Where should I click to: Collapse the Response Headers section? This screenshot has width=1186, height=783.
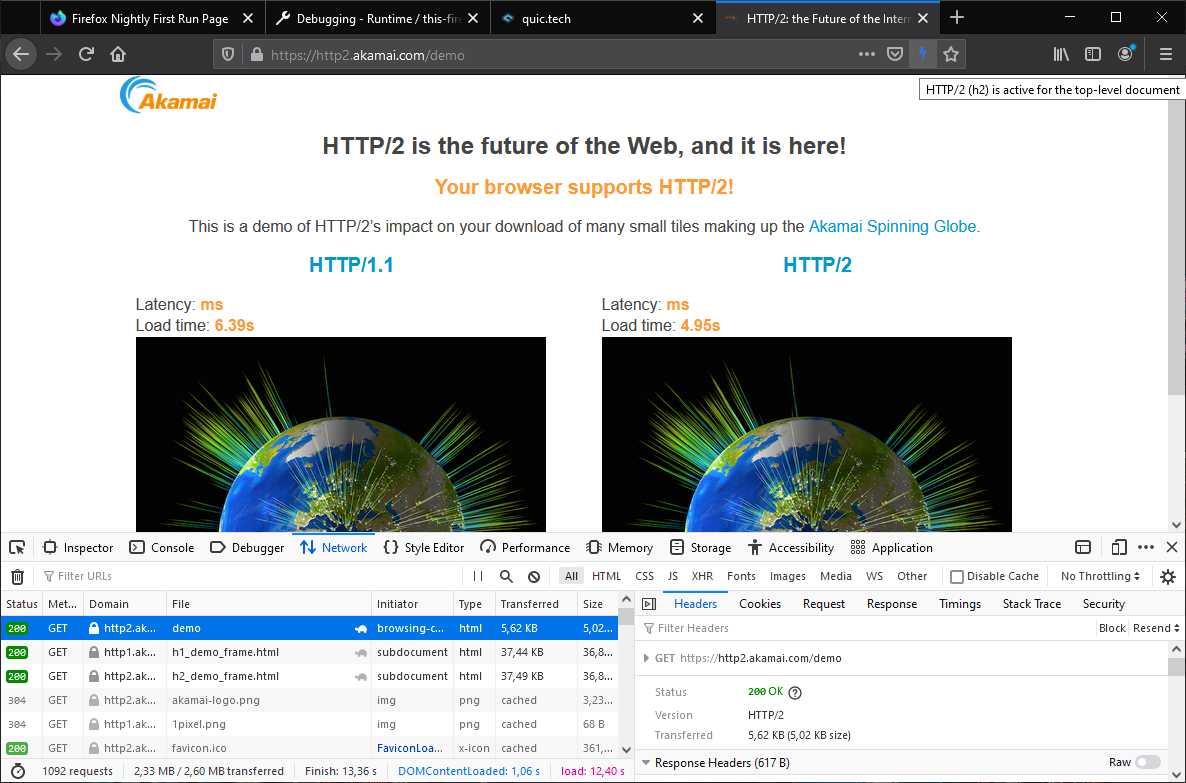coord(646,763)
